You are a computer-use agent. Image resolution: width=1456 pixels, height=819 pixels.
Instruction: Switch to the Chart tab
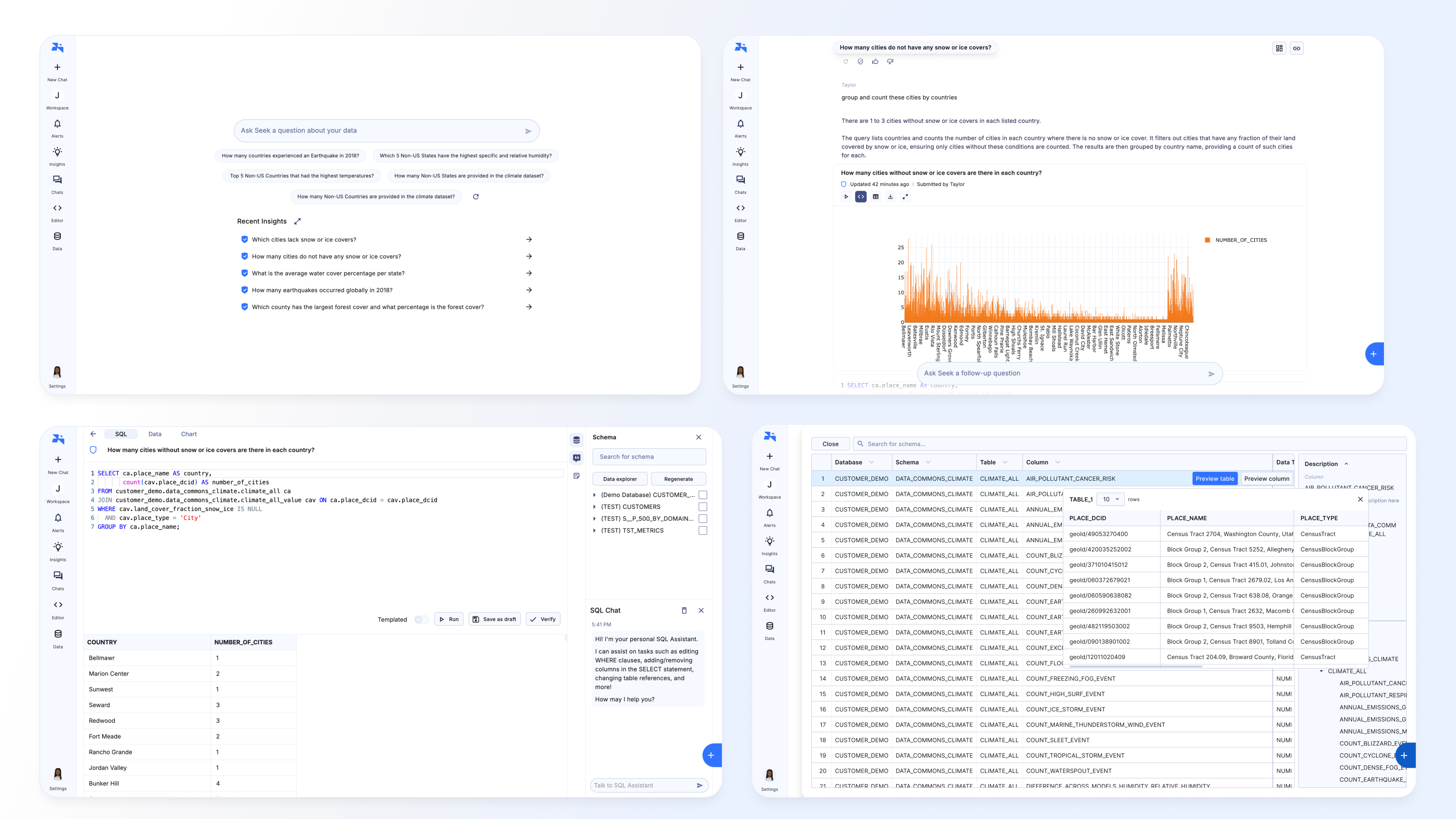189,434
